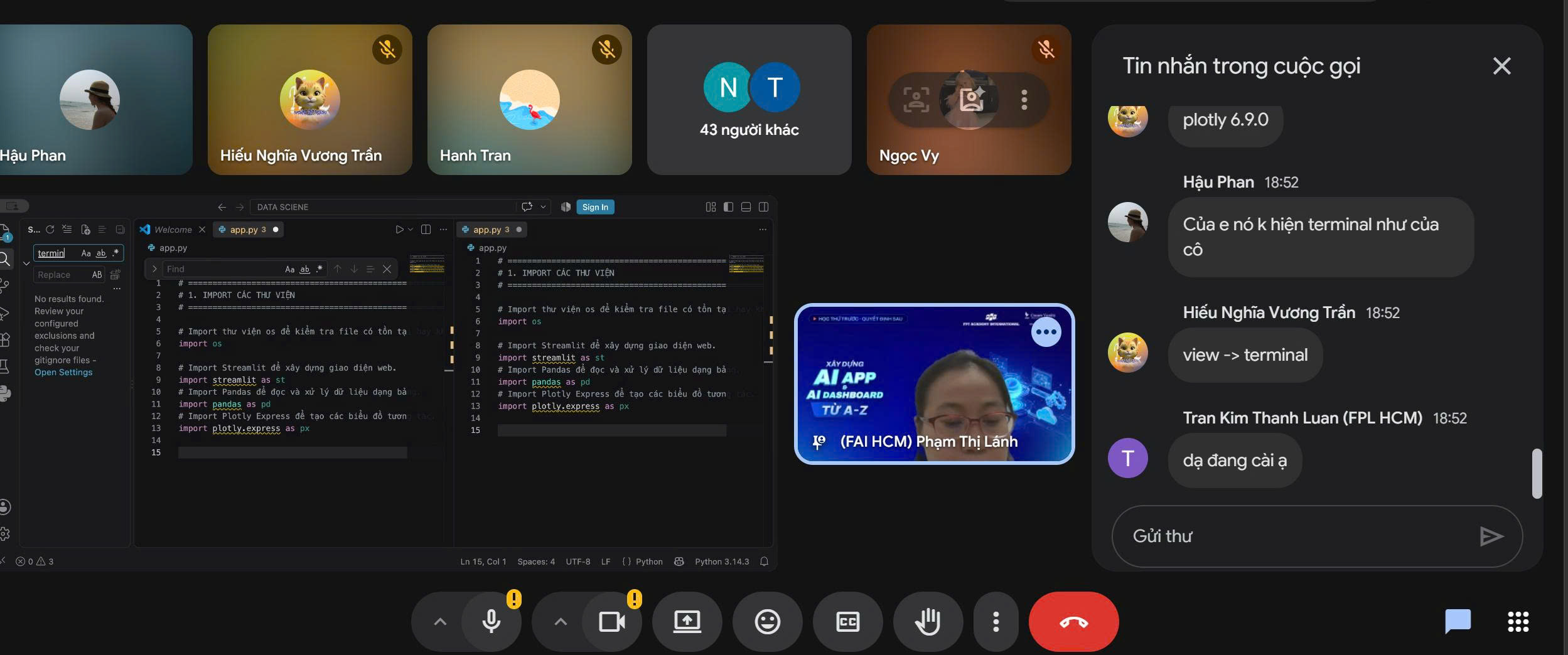Collapse the replace row in the search sidebar
1568x655 pixels.
pos(26,264)
